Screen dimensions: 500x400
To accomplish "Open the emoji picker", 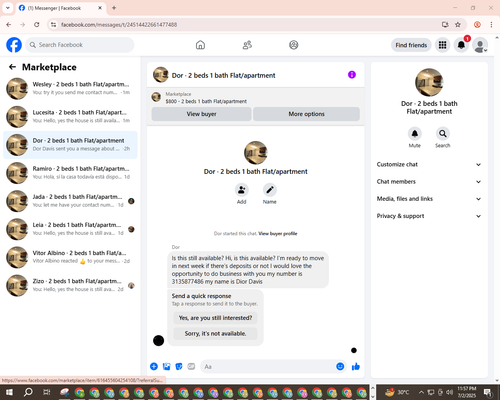I will click(x=340, y=367).
